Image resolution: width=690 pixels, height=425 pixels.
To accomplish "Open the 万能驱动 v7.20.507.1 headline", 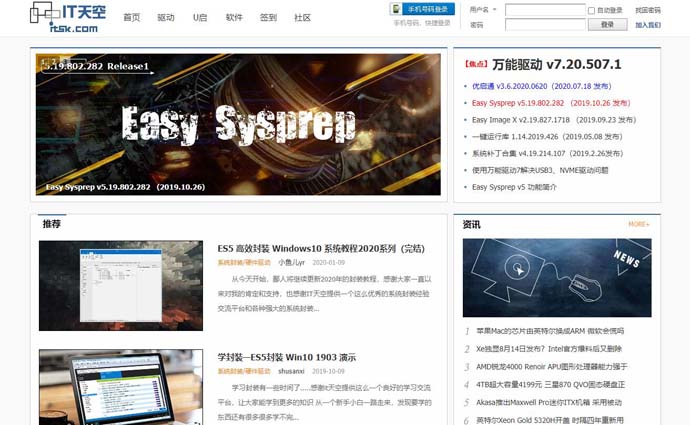I will point(557,65).
